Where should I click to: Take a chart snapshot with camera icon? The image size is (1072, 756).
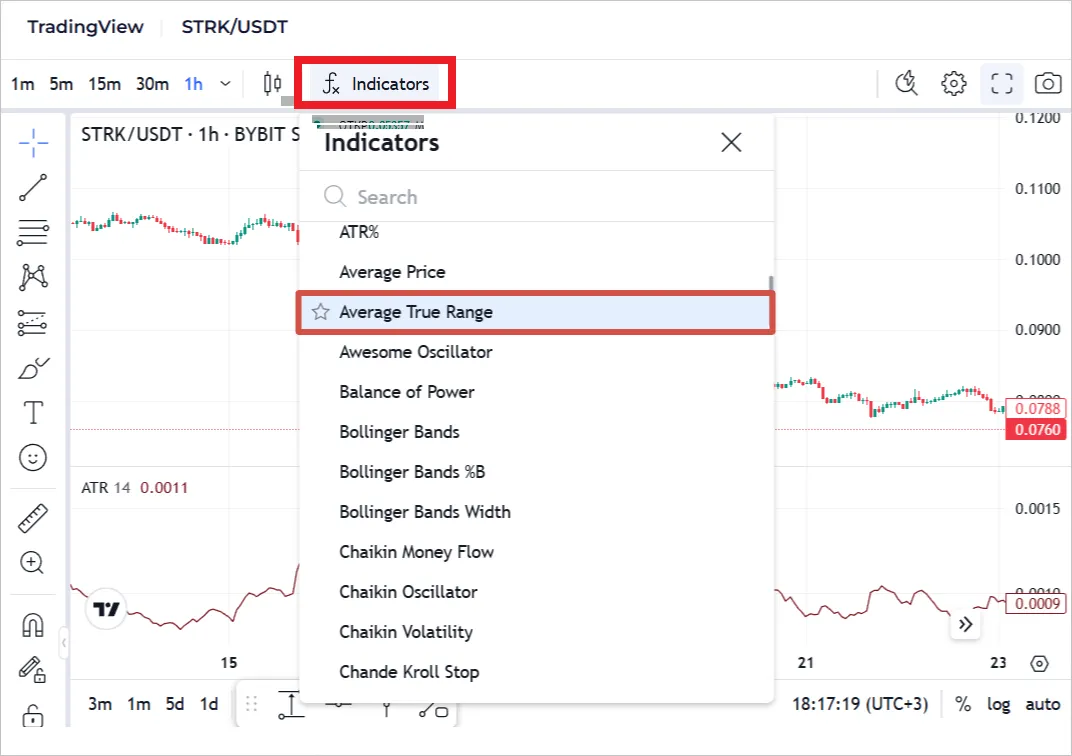coord(1047,83)
